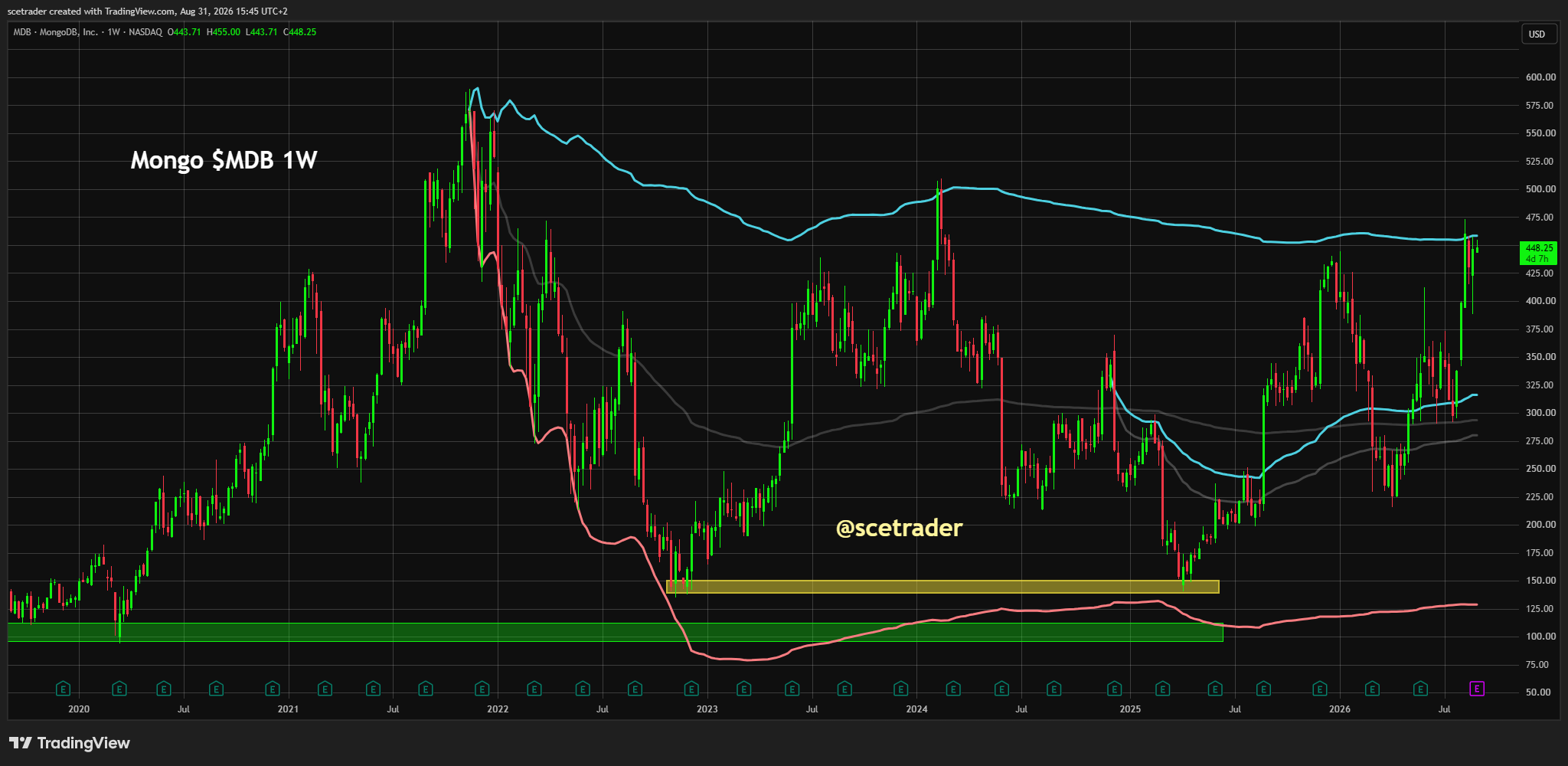Select the open value O443.71
1568x766 pixels.
[x=184, y=32]
